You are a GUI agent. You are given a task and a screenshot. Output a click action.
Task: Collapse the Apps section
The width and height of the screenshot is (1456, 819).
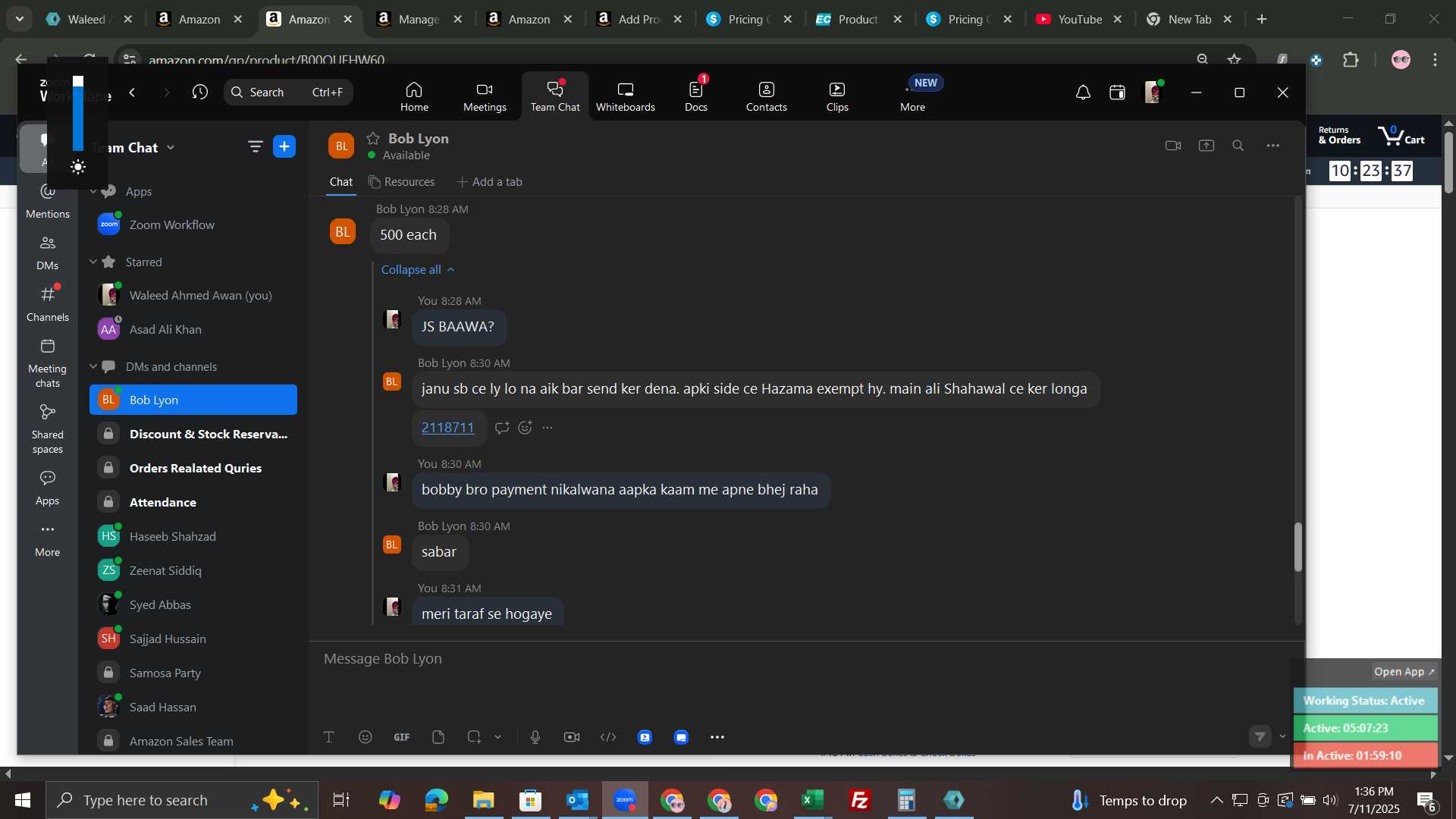point(93,191)
